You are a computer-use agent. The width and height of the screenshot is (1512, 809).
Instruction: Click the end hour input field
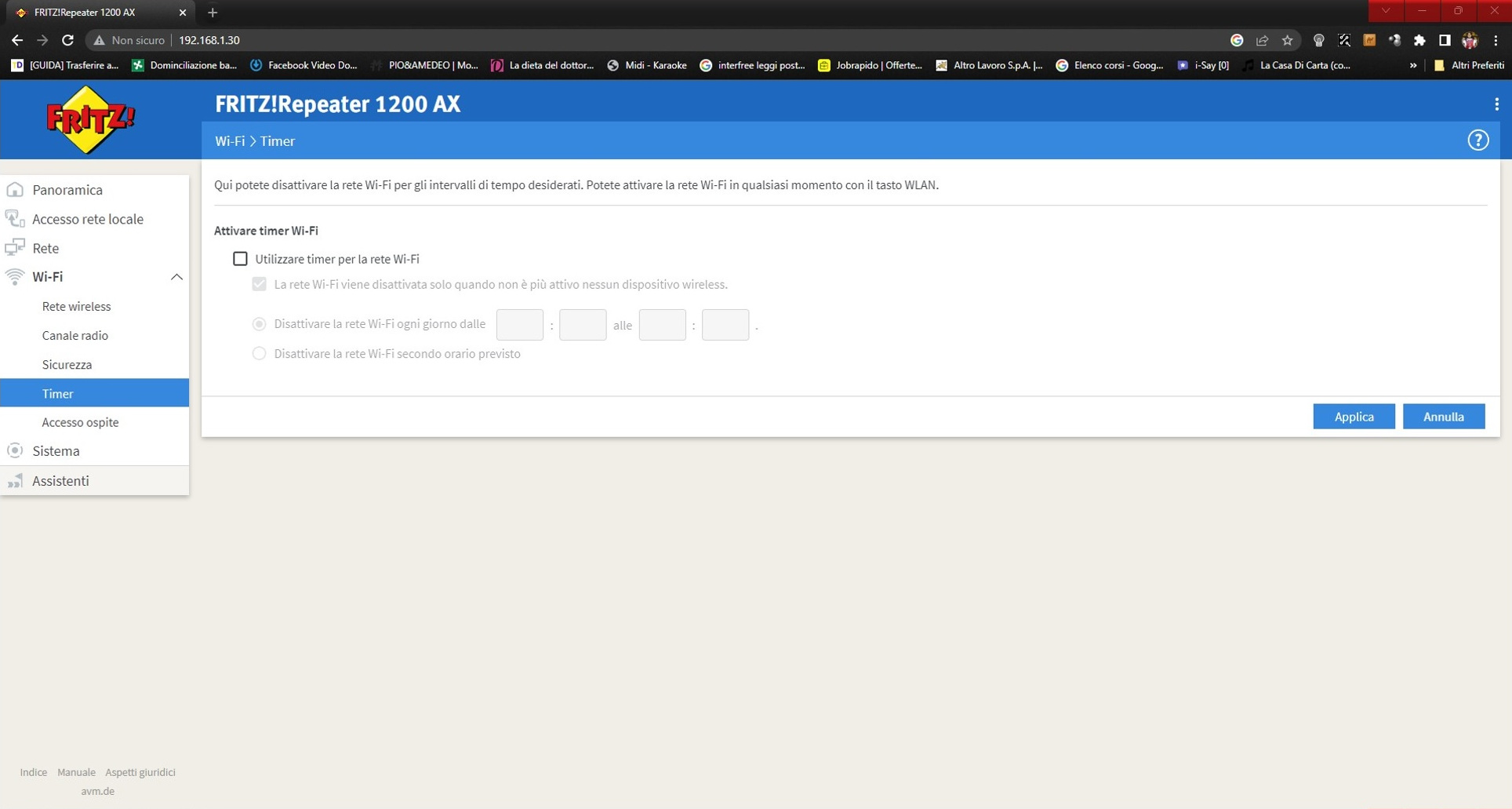pos(663,325)
